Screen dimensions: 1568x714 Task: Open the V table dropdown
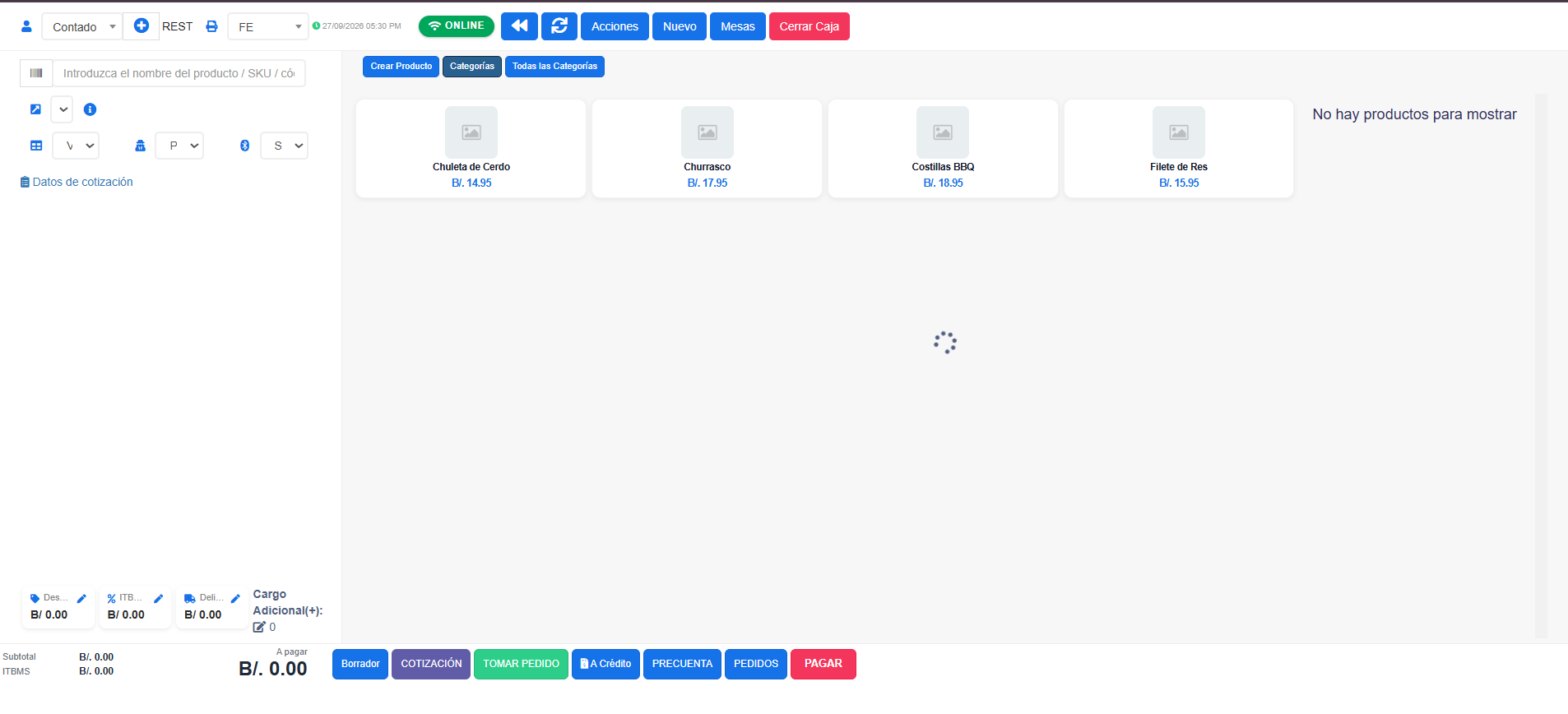pyautogui.click(x=77, y=146)
